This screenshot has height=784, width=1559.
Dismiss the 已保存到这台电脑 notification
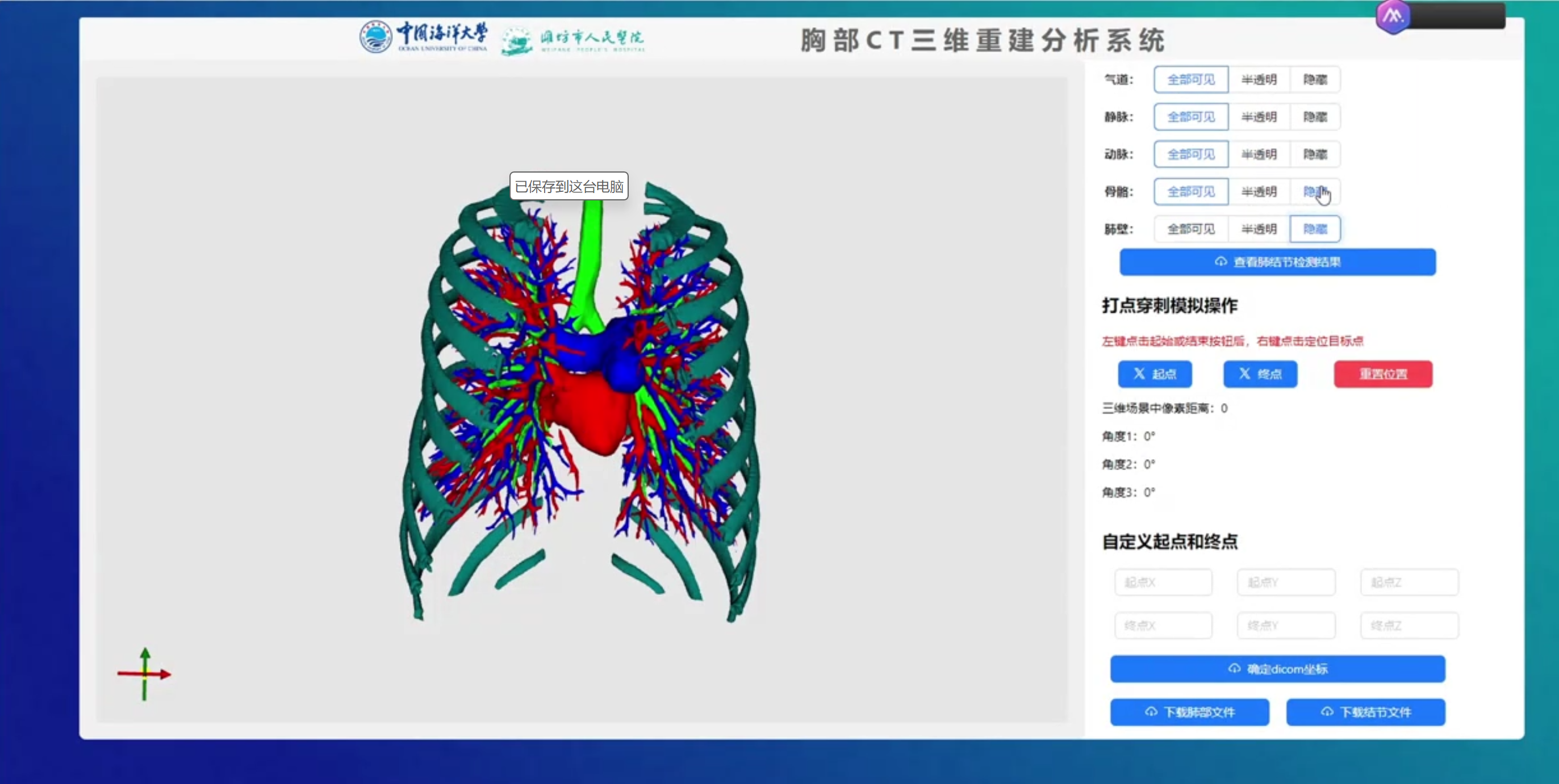pos(570,186)
